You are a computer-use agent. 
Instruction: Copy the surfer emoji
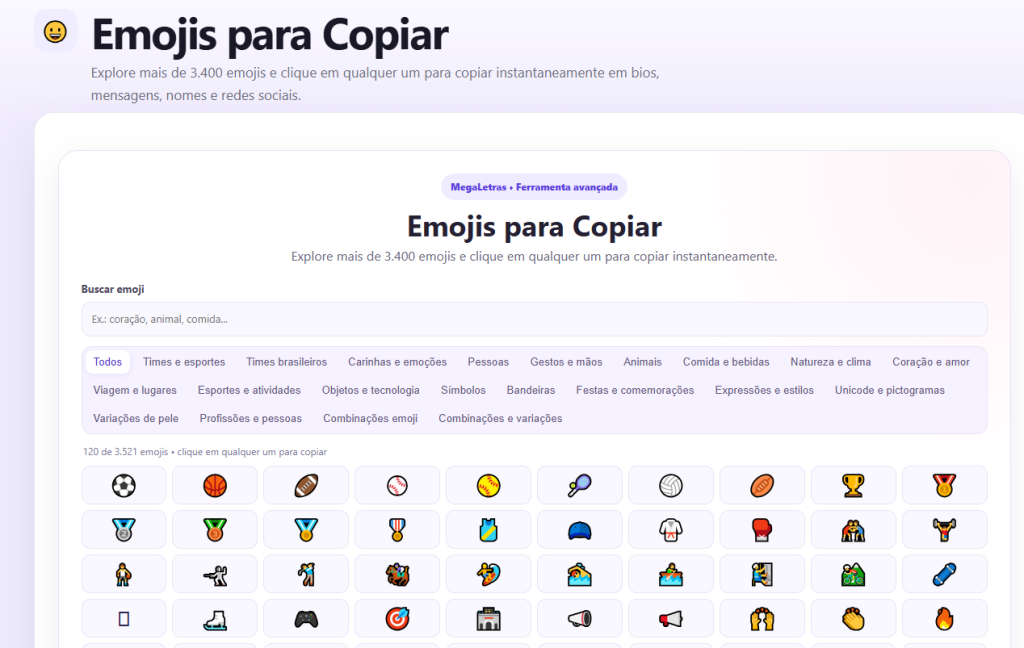(488, 574)
